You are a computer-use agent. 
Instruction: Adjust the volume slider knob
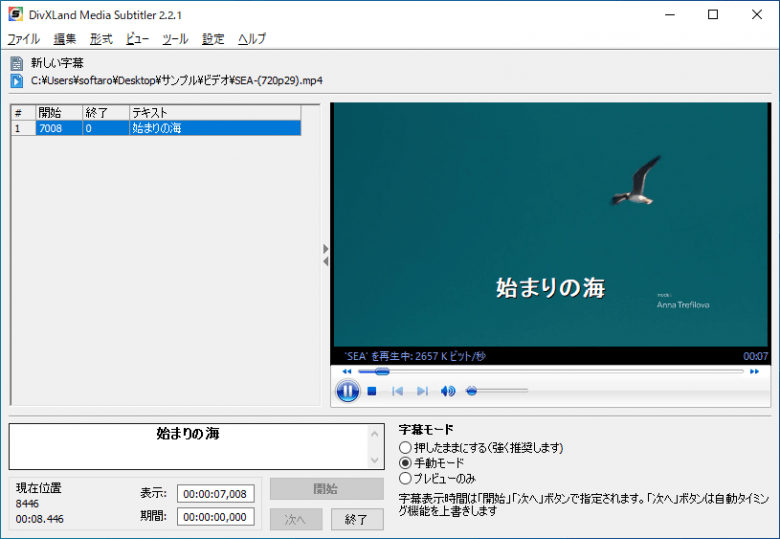coord(471,391)
